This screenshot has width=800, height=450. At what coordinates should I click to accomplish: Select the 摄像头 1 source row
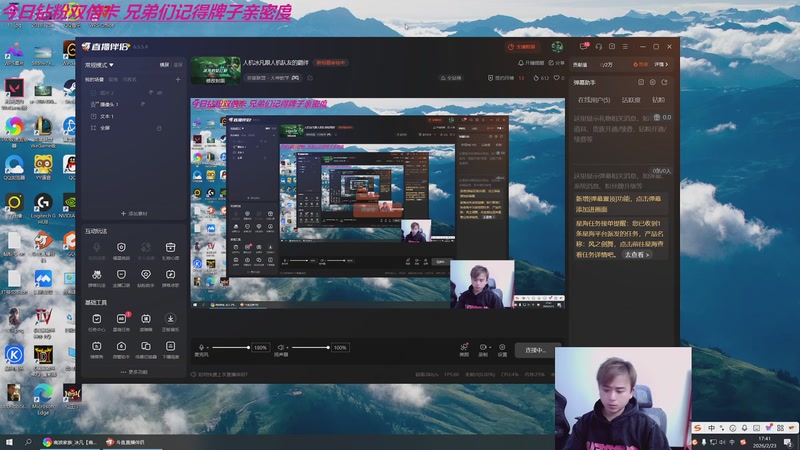(133, 104)
